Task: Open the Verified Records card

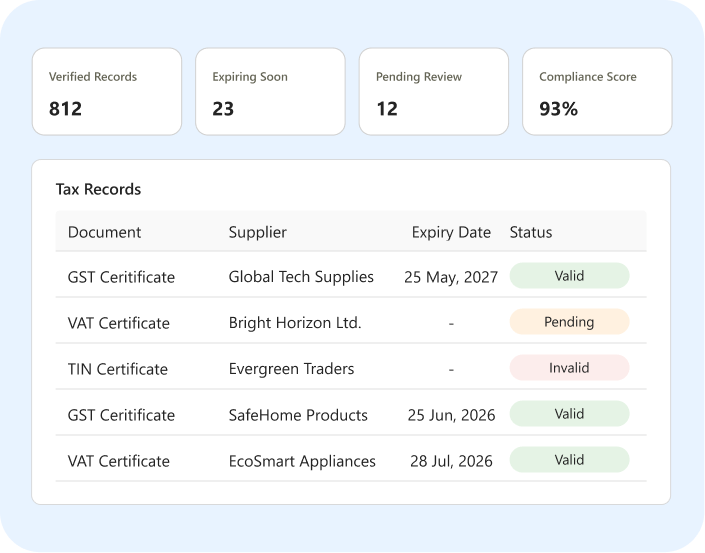Action: 107,92
